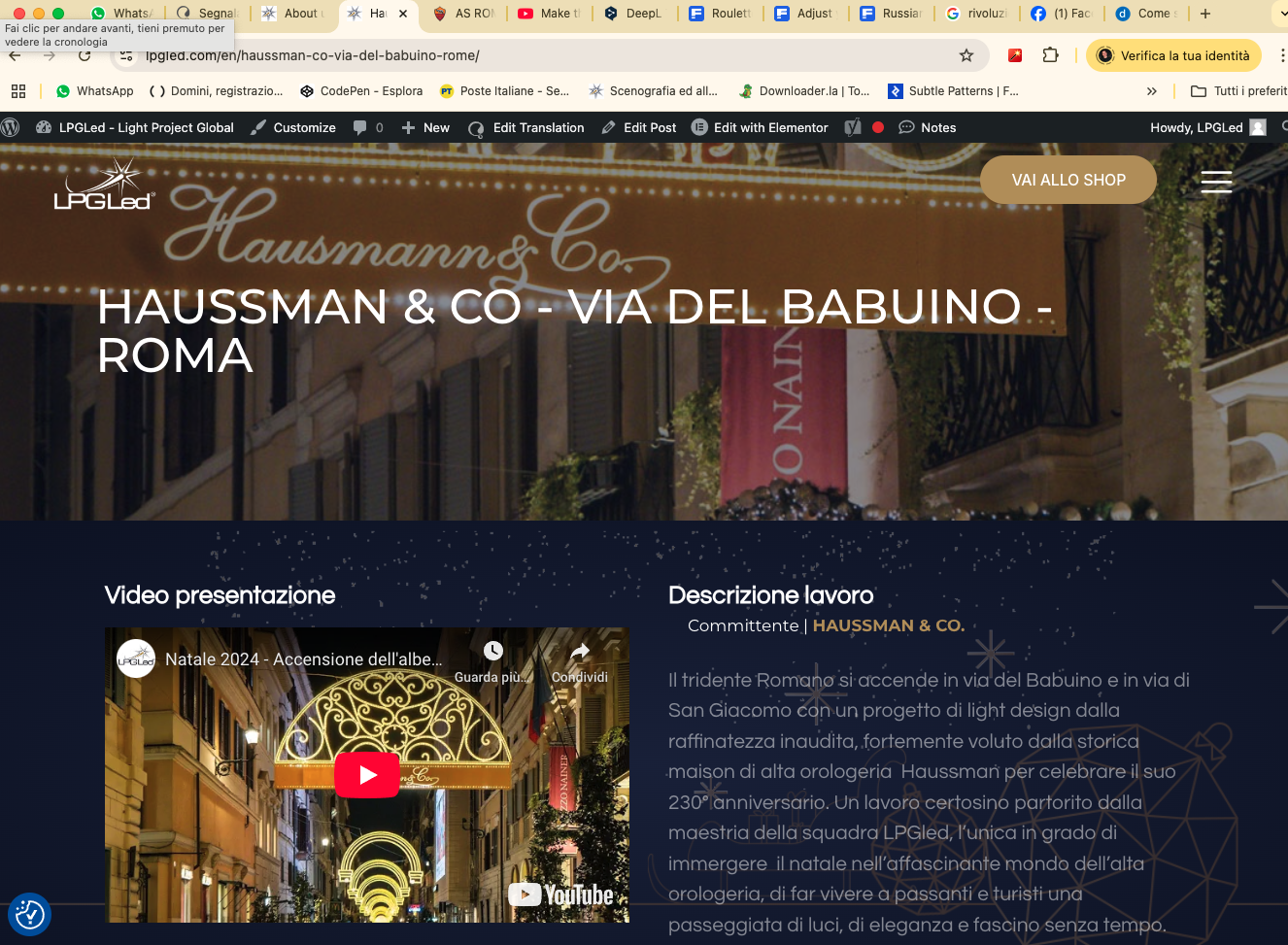View site information icon in address bar

click(x=126, y=55)
